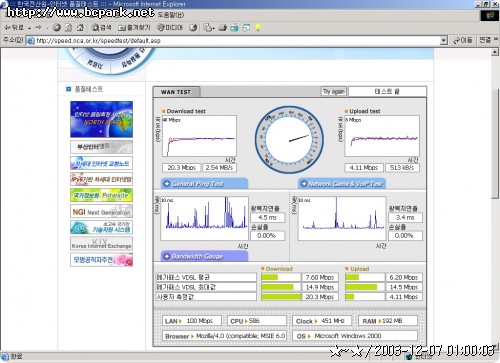
Task: Open the 국가정보화 Potalsite banner
Action: 101,195
